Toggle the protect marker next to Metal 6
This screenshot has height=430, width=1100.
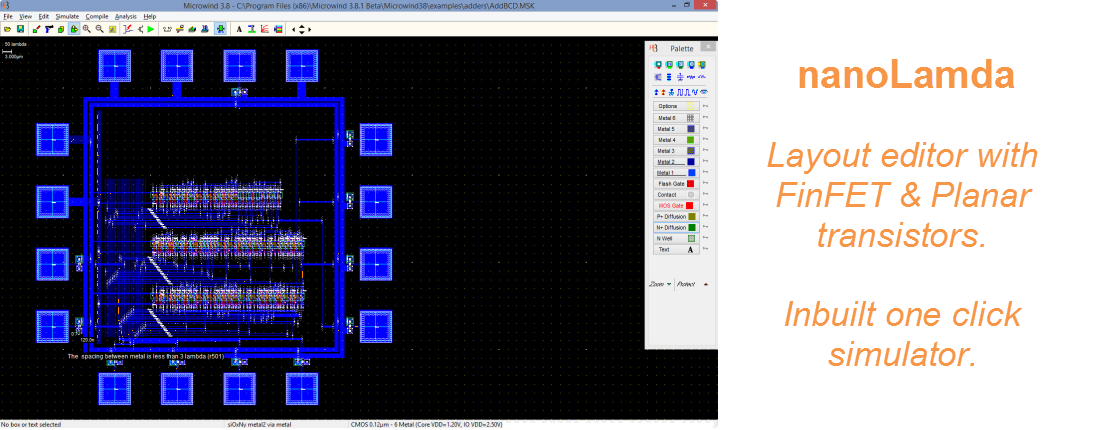coord(705,118)
